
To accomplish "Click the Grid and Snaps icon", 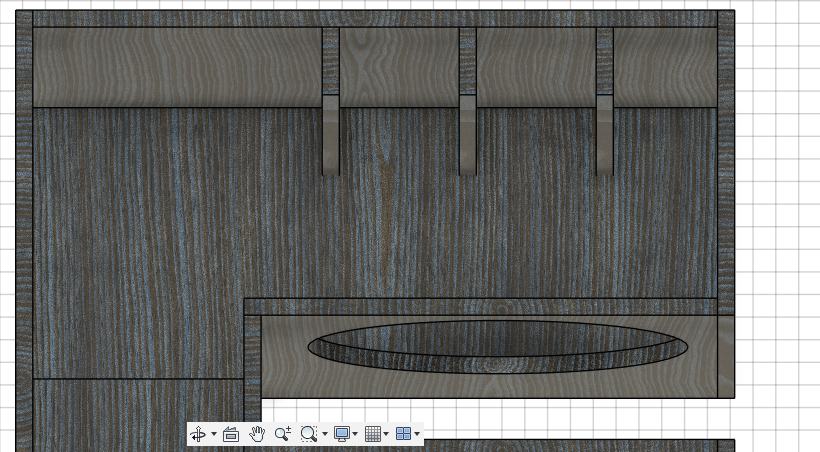I will 373,434.
